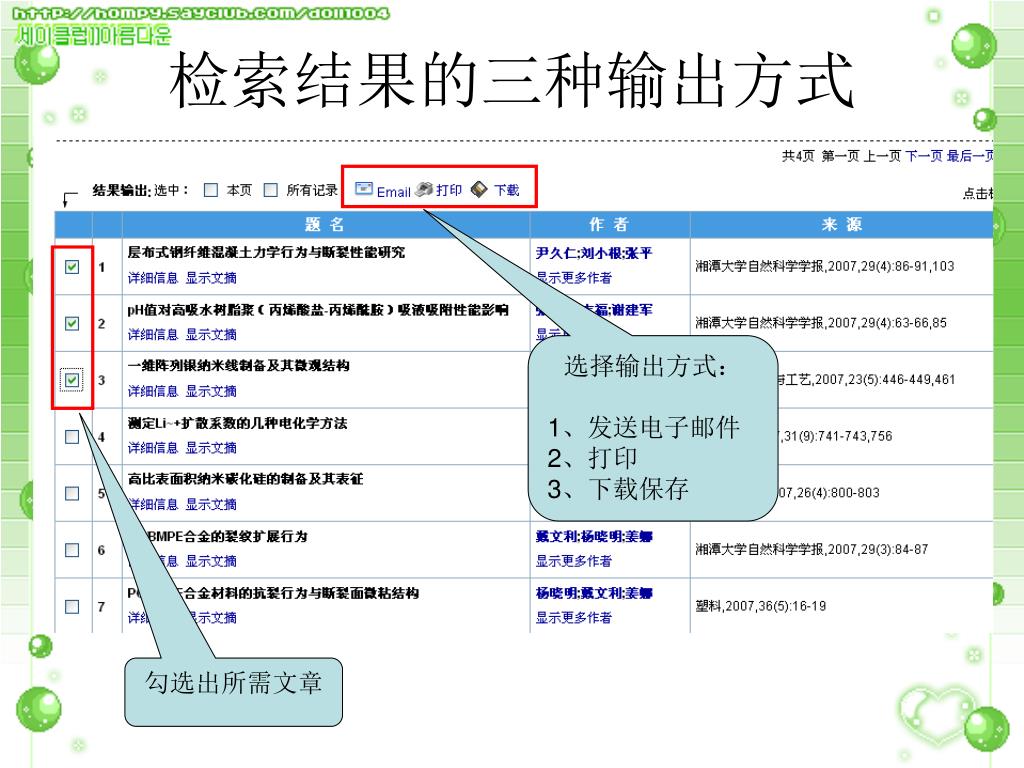1024x768 pixels.
Task: Click source 湘潭大学自然科学学报,2007,29(4):86-91,103
Action: tap(825, 266)
